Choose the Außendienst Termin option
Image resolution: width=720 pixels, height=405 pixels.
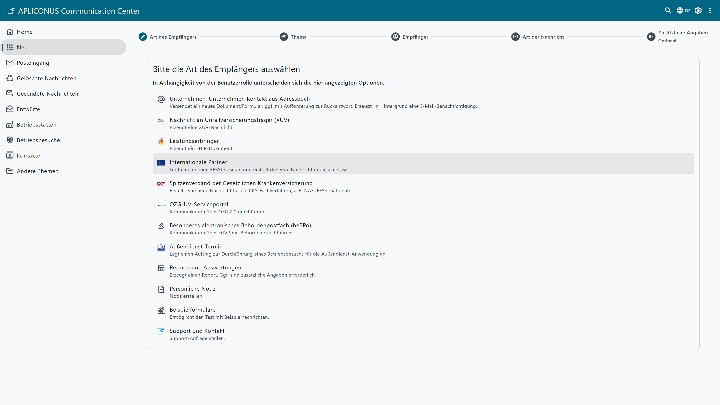pos(423,250)
